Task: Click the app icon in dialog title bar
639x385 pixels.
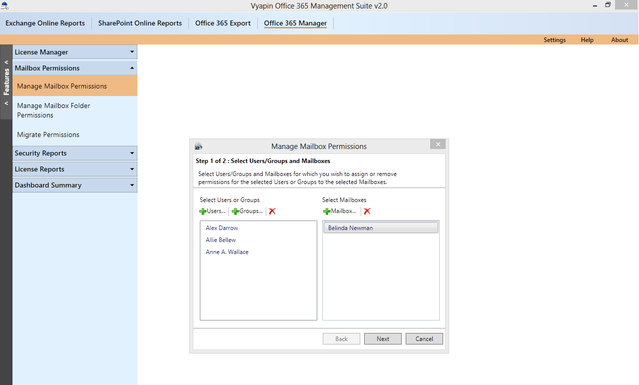Action: click(x=198, y=146)
